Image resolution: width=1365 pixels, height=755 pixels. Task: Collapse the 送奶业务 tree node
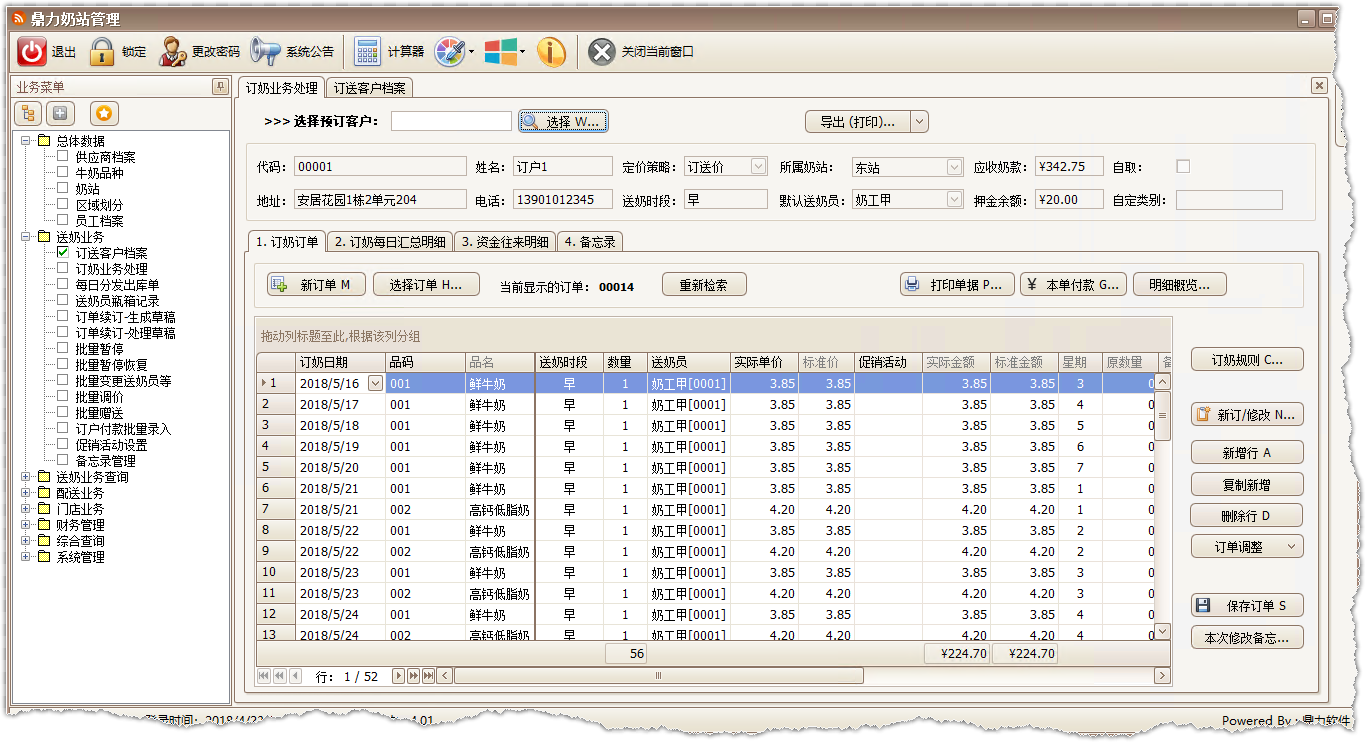25,237
